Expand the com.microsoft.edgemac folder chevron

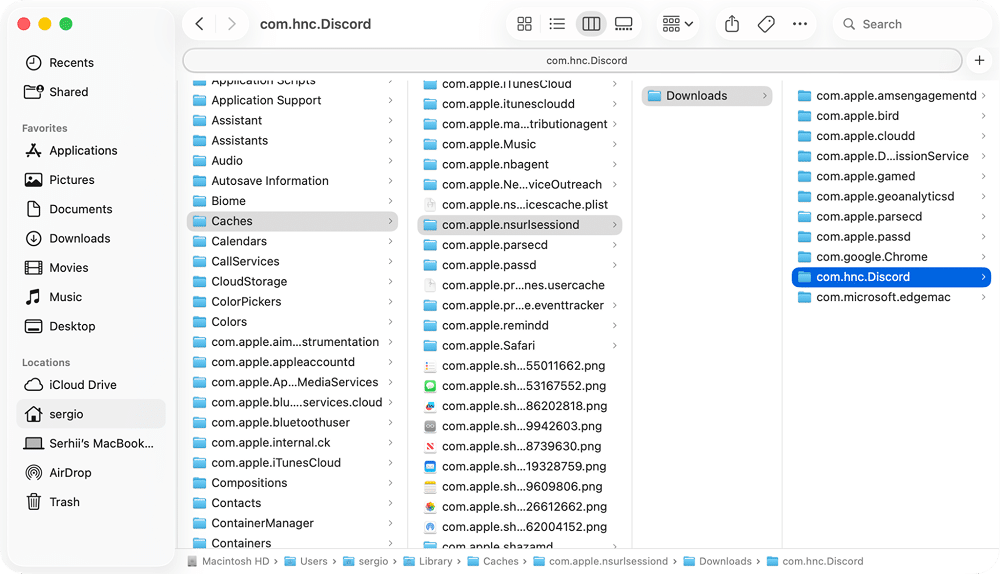(983, 297)
